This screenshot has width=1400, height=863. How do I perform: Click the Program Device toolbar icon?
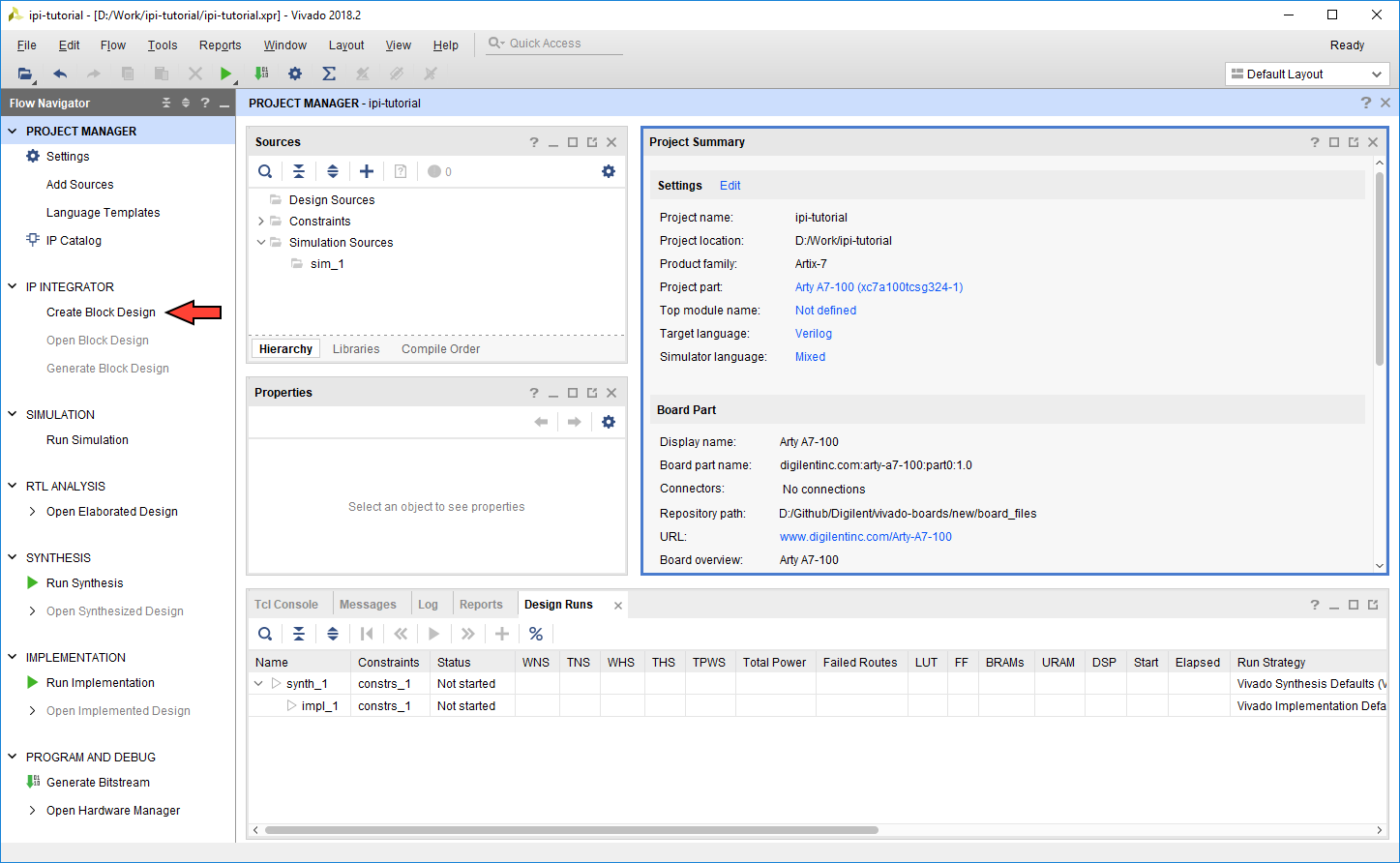tap(261, 74)
